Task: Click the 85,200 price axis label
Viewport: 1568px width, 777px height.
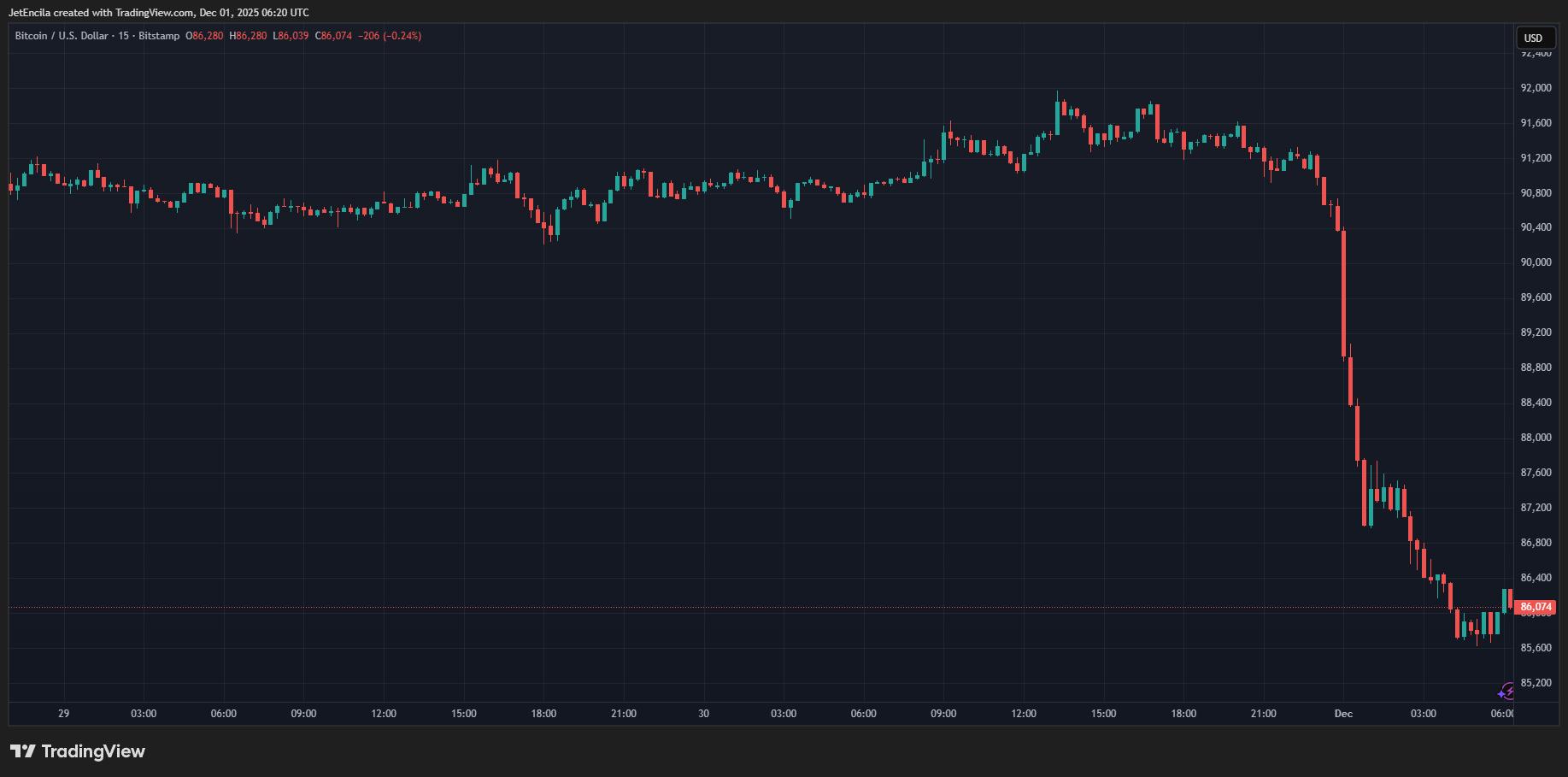Action: 1535,683
